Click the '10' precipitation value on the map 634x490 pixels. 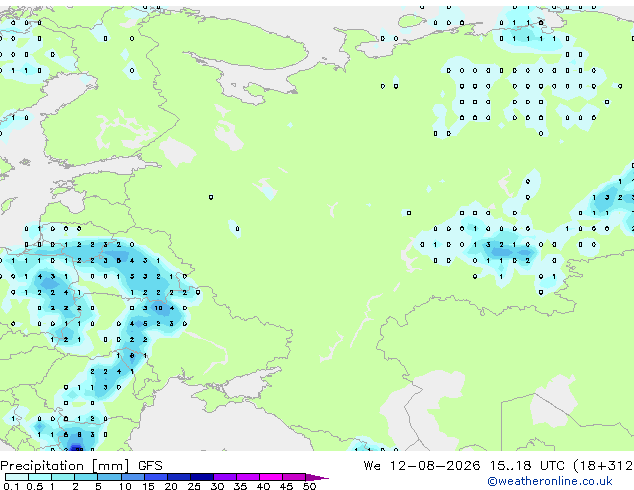tap(158, 308)
